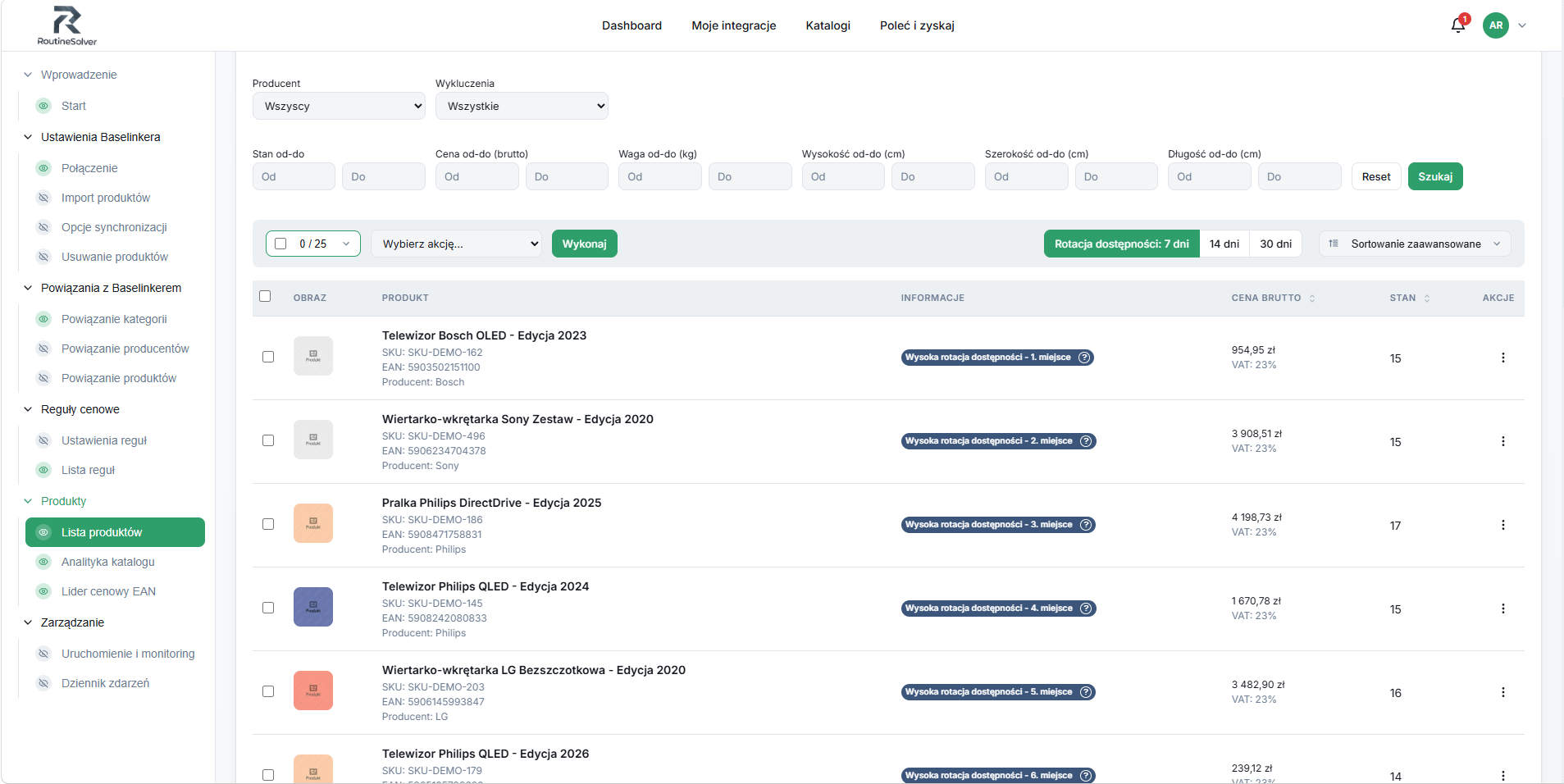
Task: Open actions menu for Telewizor Bosch OLED
Action: coord(1502,358)
